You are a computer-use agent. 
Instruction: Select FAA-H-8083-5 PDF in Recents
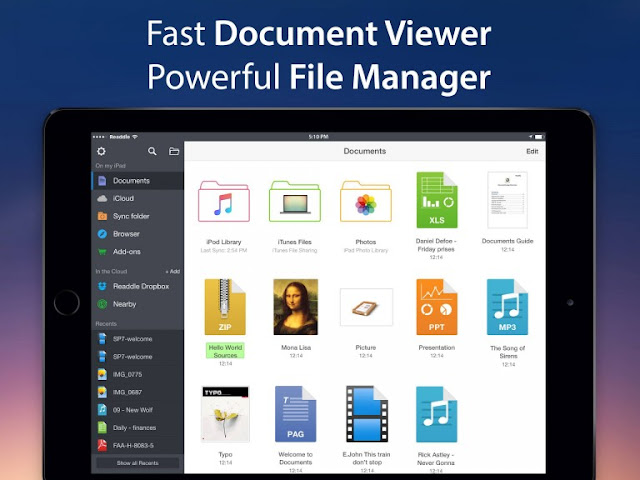tap(138, 445)
